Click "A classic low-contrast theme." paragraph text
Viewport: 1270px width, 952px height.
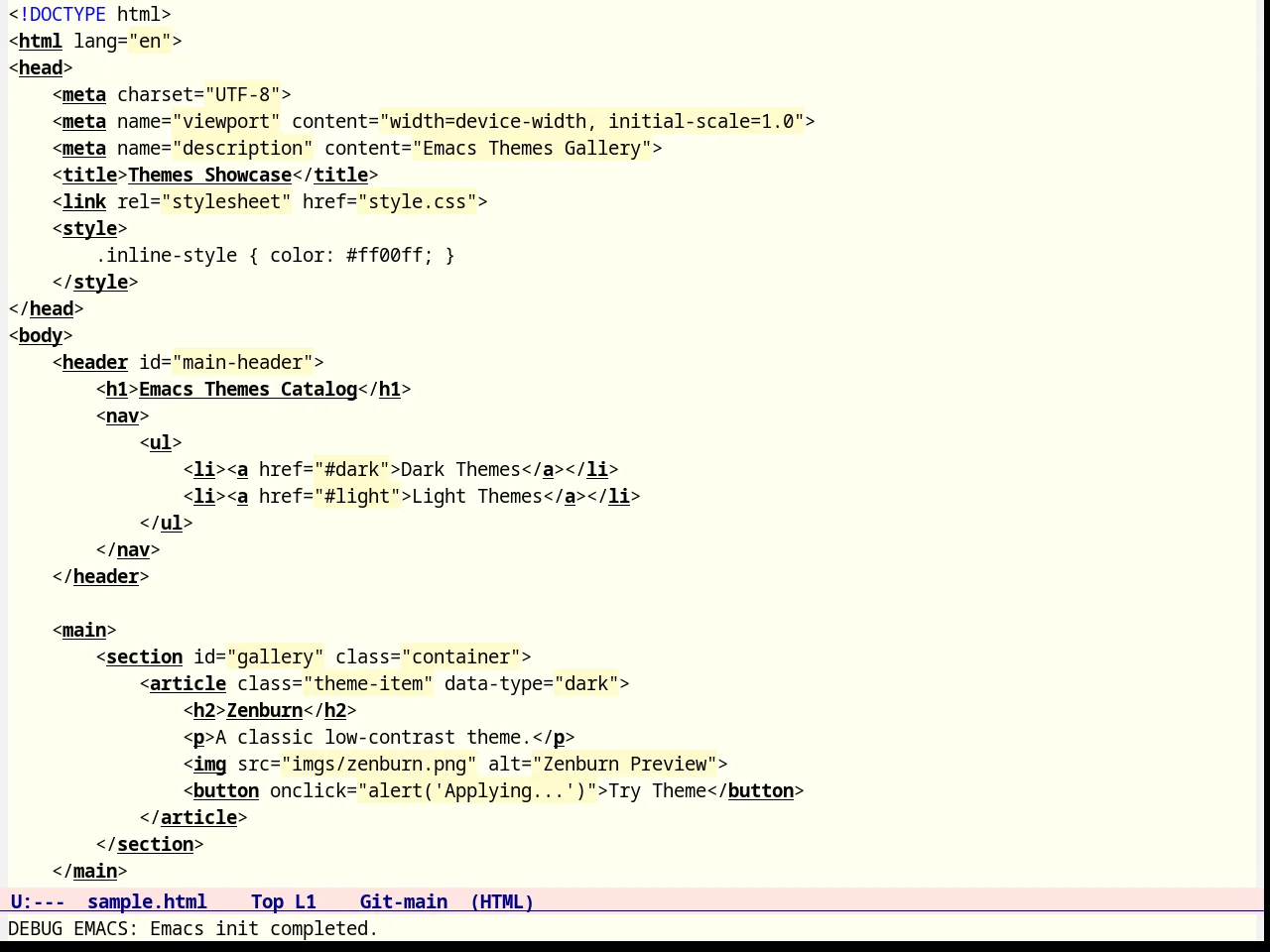[373, 737]
